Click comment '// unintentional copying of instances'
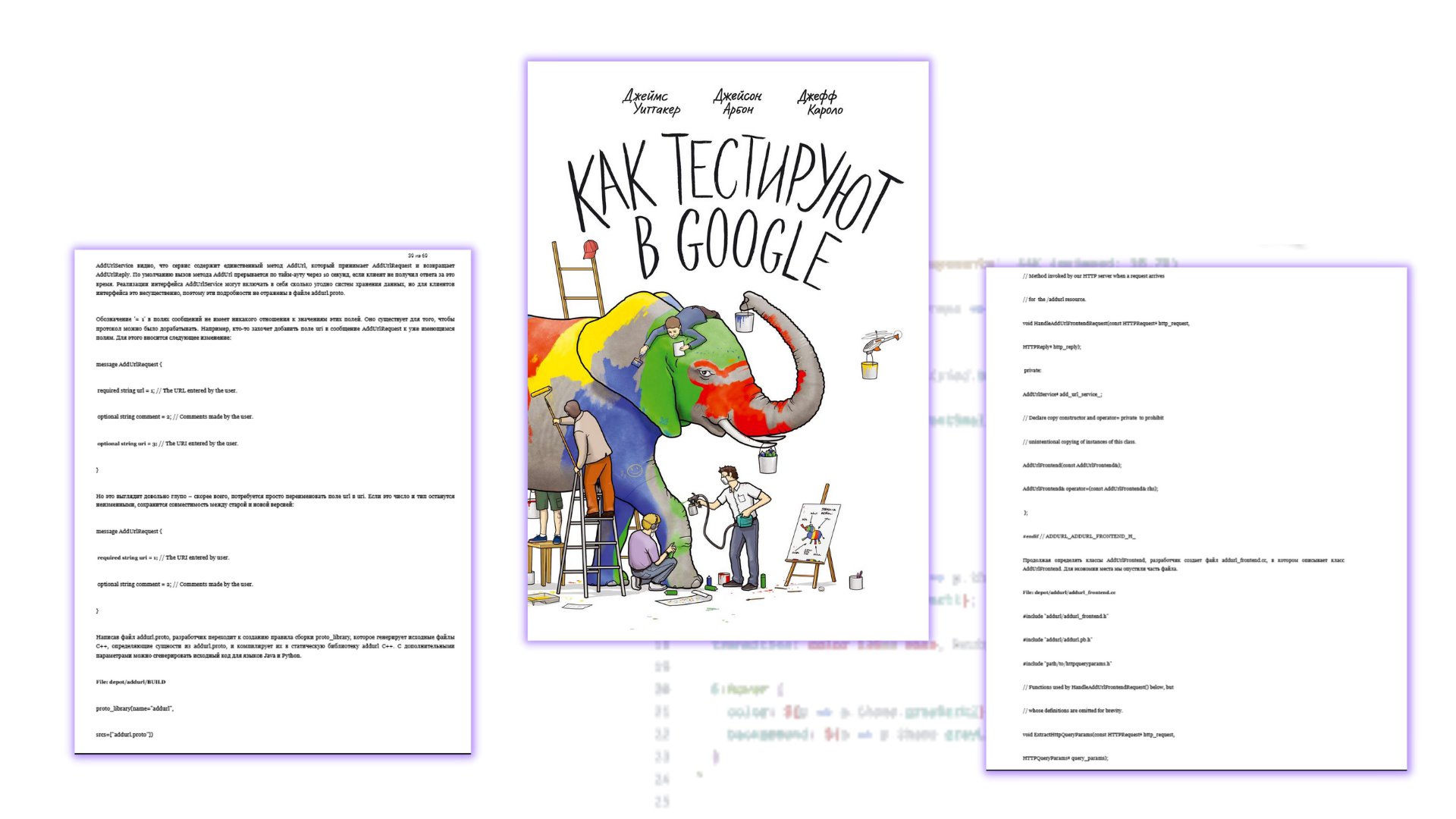1456x819 pixels. (1079, 441)
